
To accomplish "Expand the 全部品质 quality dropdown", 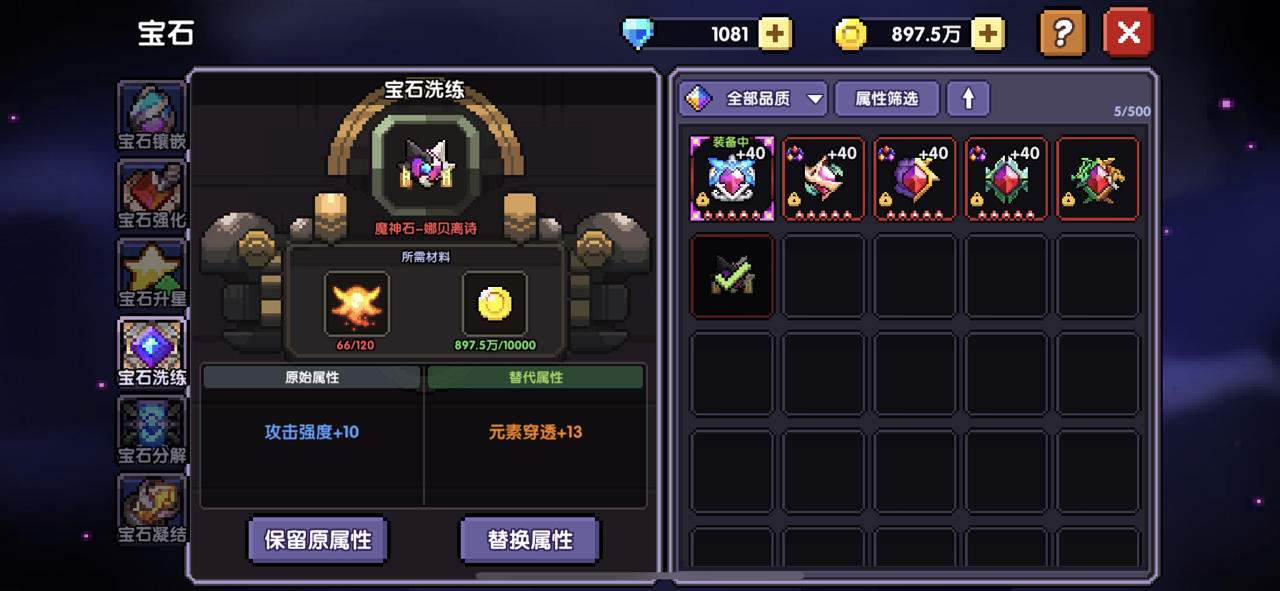I will click(x=754, y=98).
